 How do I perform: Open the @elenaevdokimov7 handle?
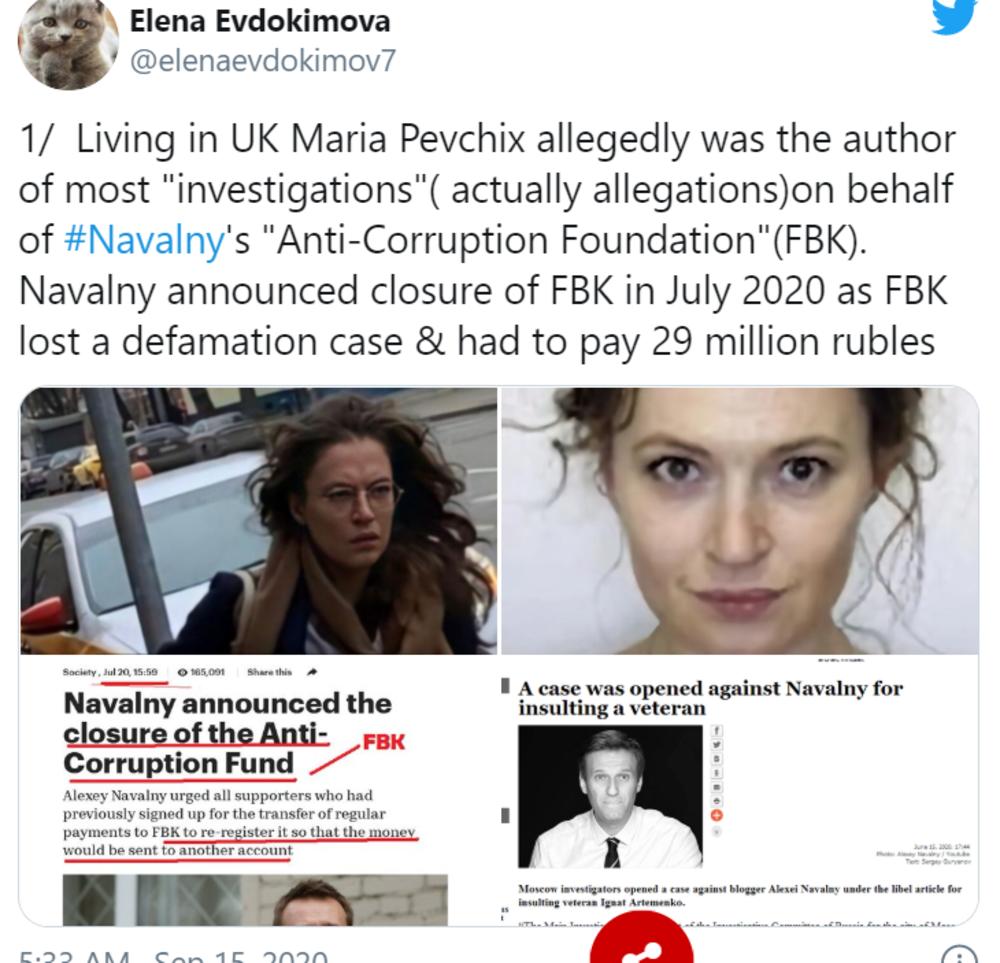point(263,61)
